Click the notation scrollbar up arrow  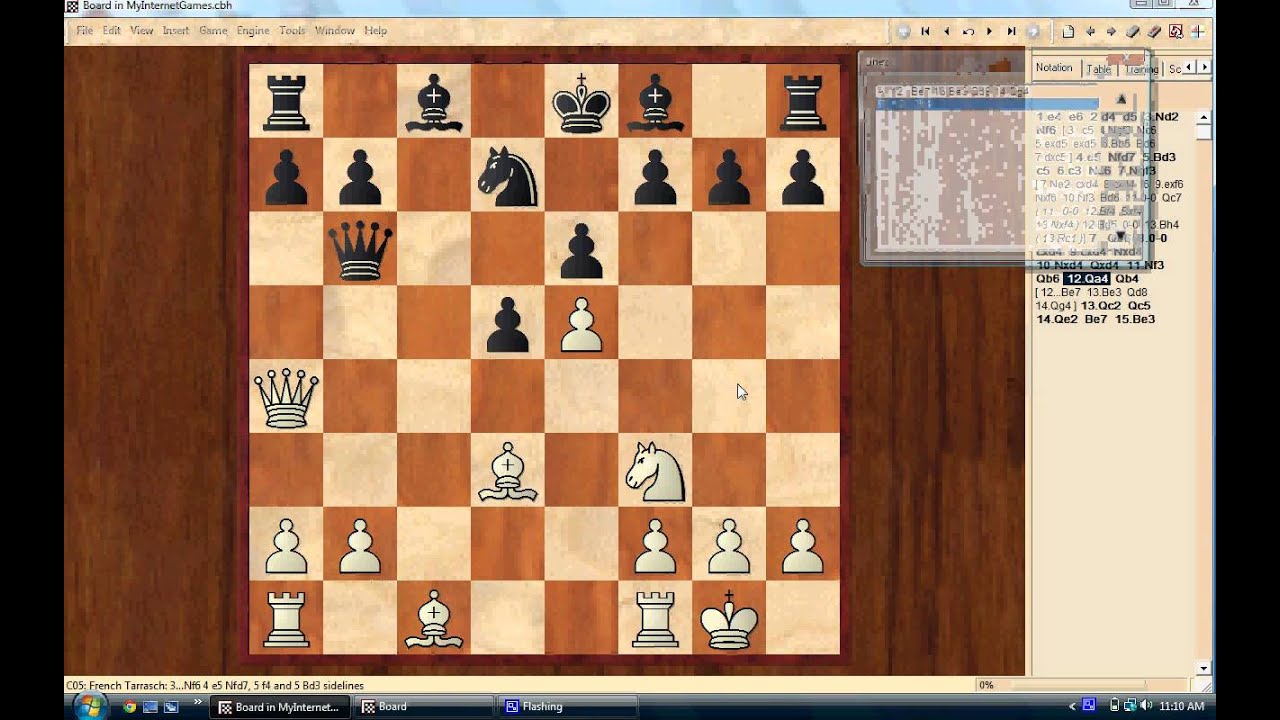1204,117
